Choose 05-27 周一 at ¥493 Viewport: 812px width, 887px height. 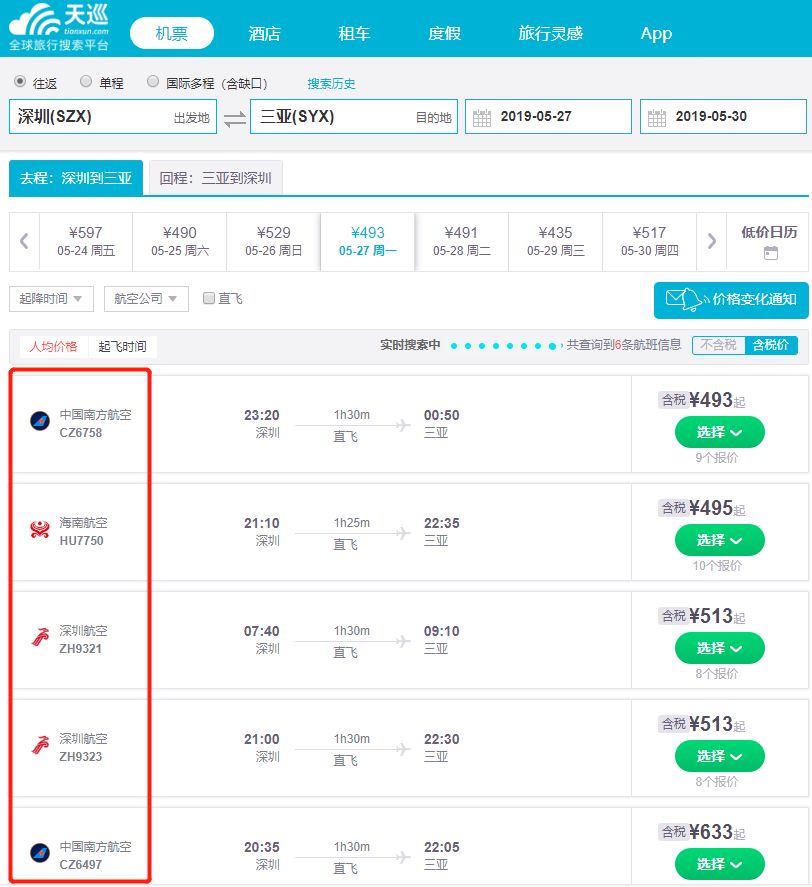point(368,242)
